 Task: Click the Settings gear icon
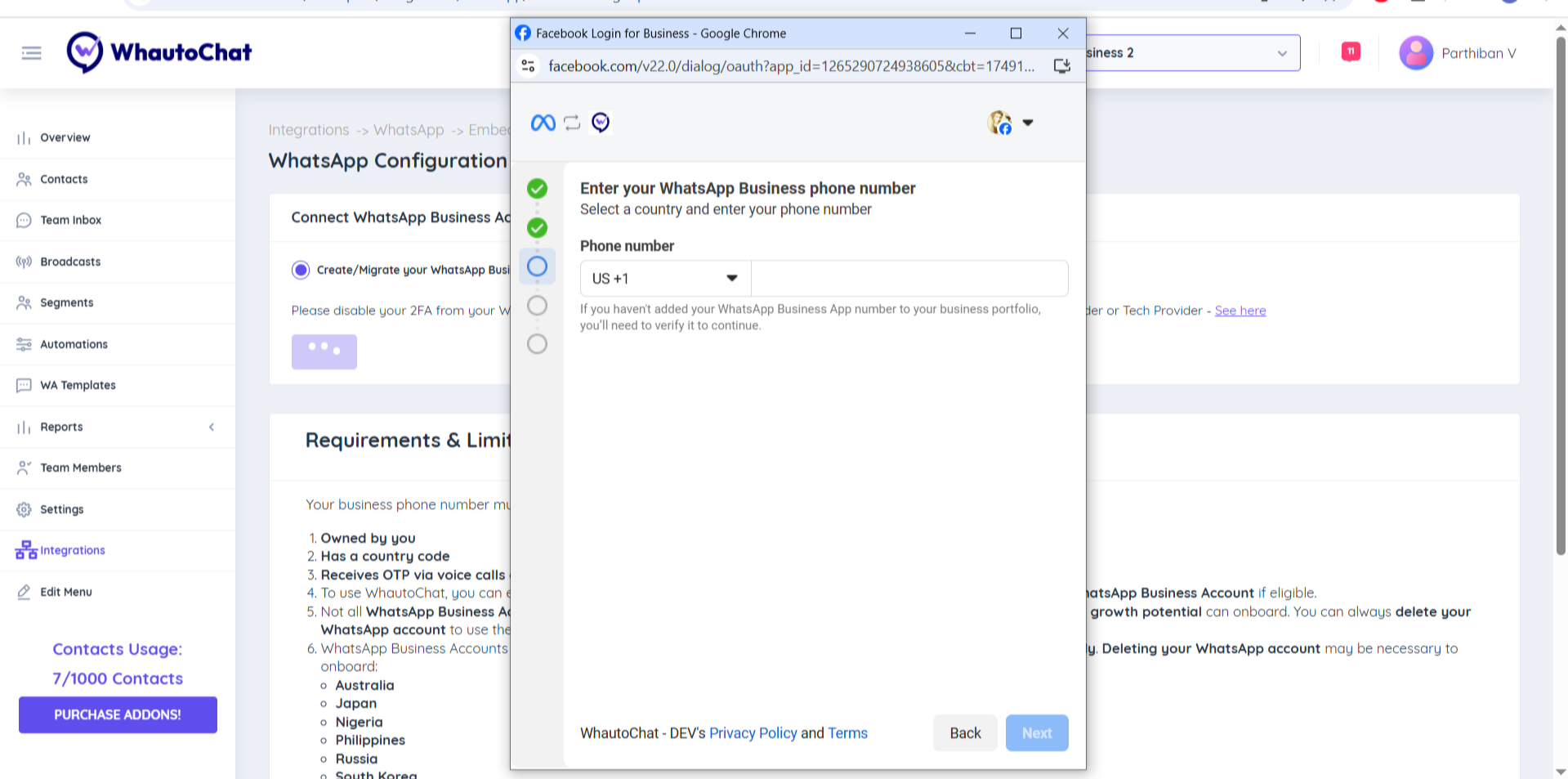coord(24,509)
